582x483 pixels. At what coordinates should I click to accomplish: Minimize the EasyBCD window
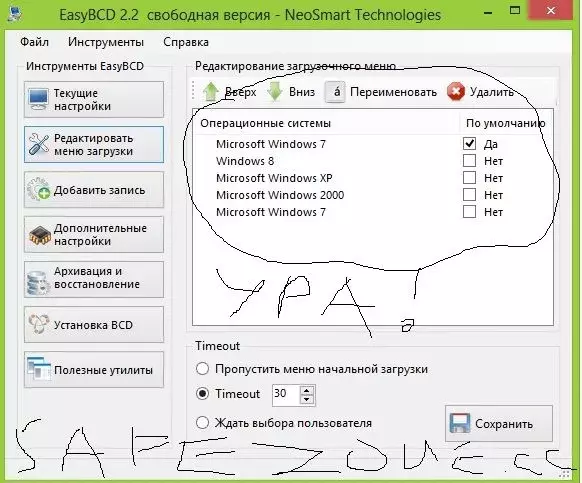point(488,12)
